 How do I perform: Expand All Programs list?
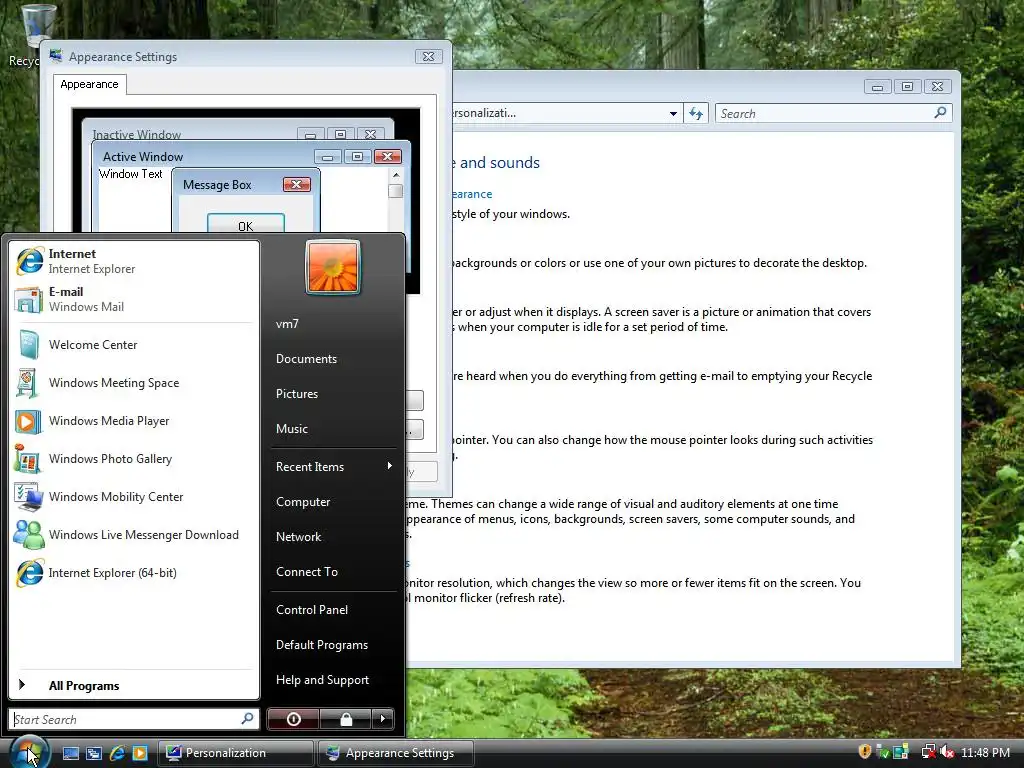pyautogui.click(x=134, y=686)
